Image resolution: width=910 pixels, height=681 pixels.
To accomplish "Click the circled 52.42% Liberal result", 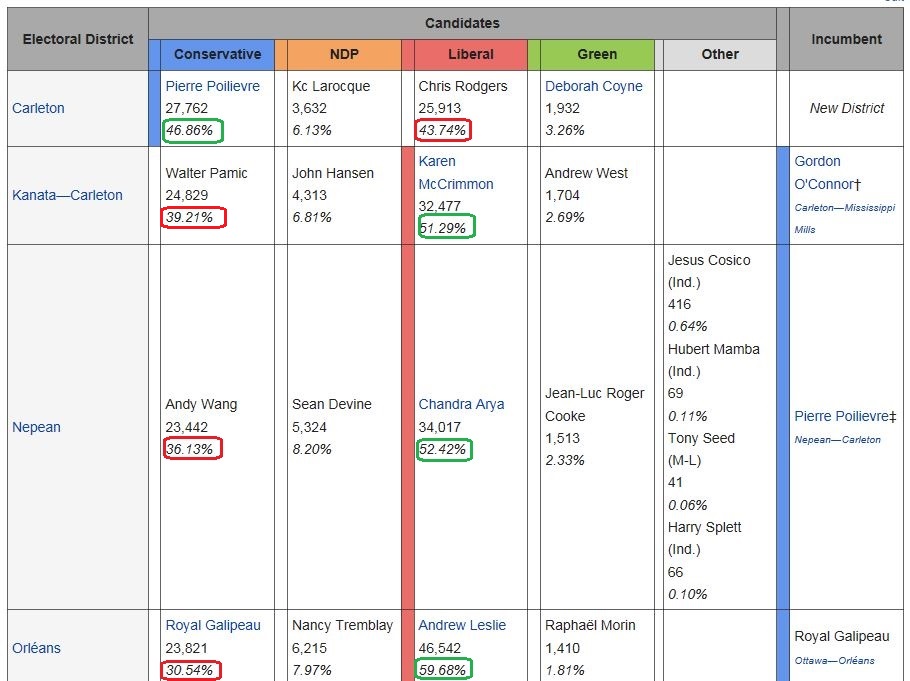I will (x=445, y=449).
